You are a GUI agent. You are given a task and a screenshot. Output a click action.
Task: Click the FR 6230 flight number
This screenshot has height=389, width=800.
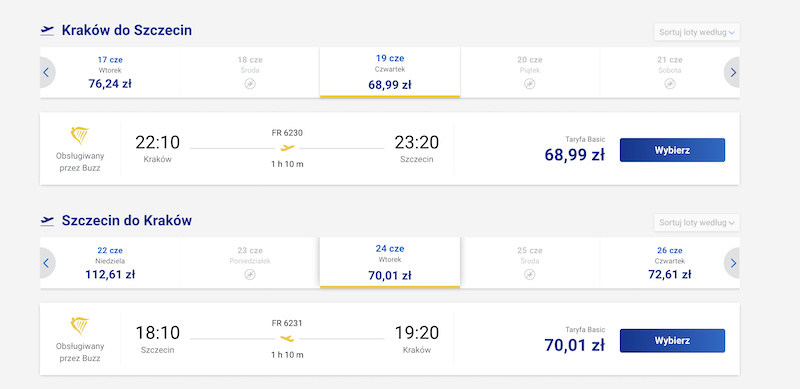pyautogui.click(x=287, y=133)
